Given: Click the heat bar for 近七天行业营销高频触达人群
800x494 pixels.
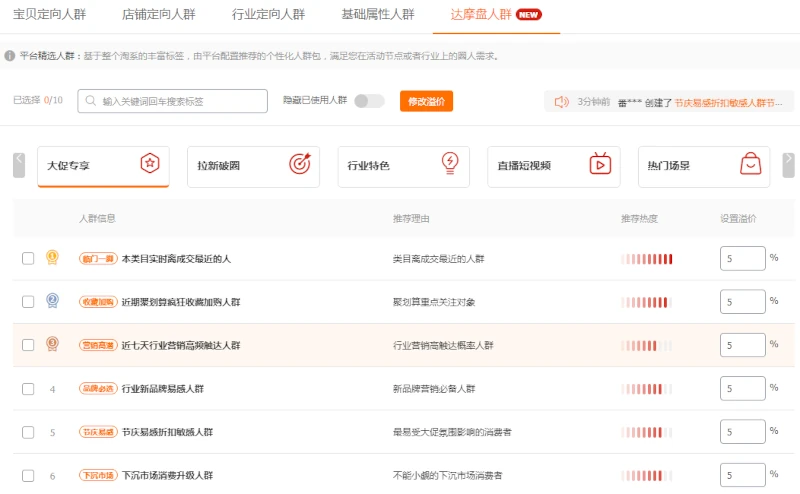Looking at the screenshot, I should (646, 346).
